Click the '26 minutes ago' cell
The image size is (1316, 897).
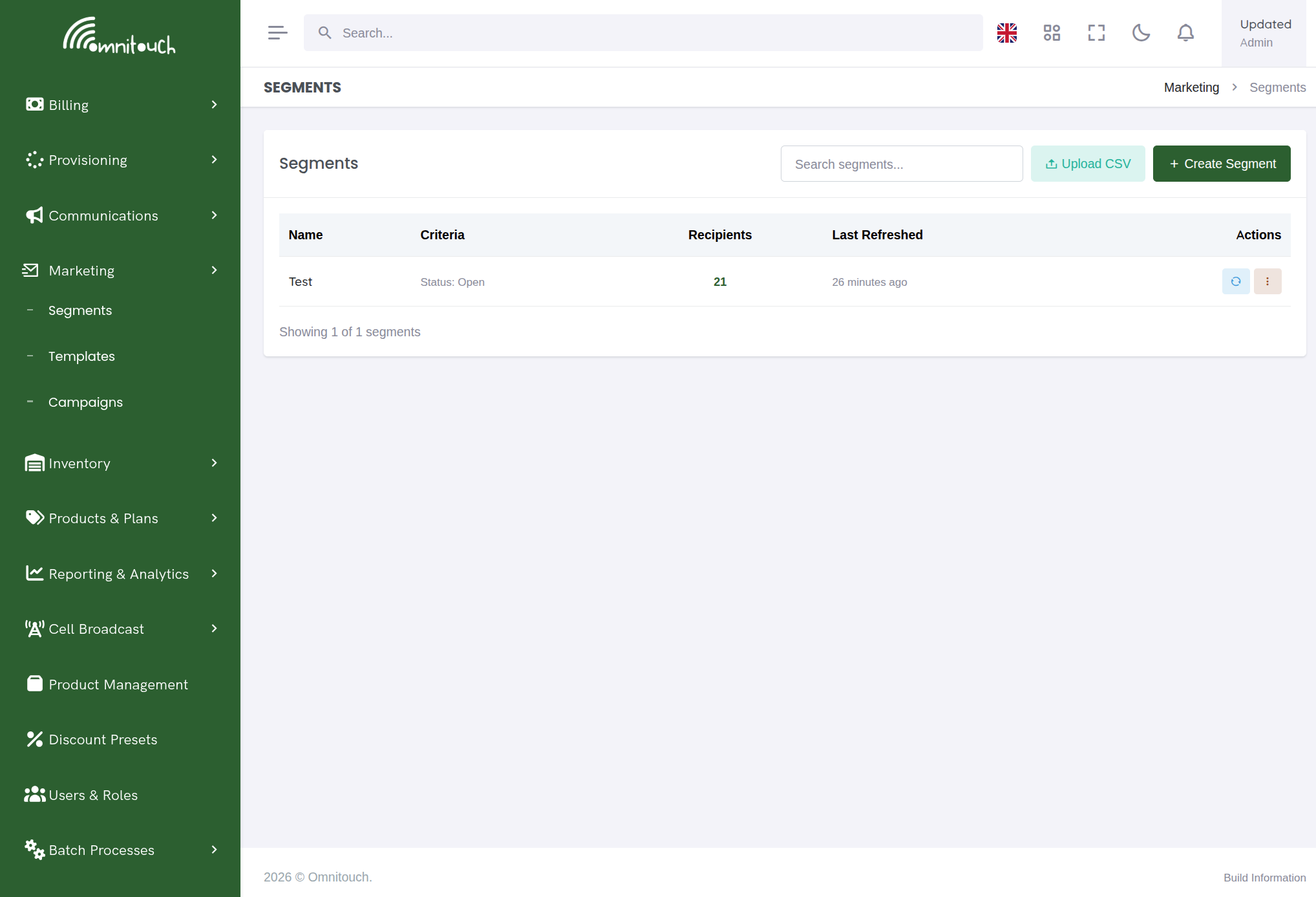coord(869,282)
